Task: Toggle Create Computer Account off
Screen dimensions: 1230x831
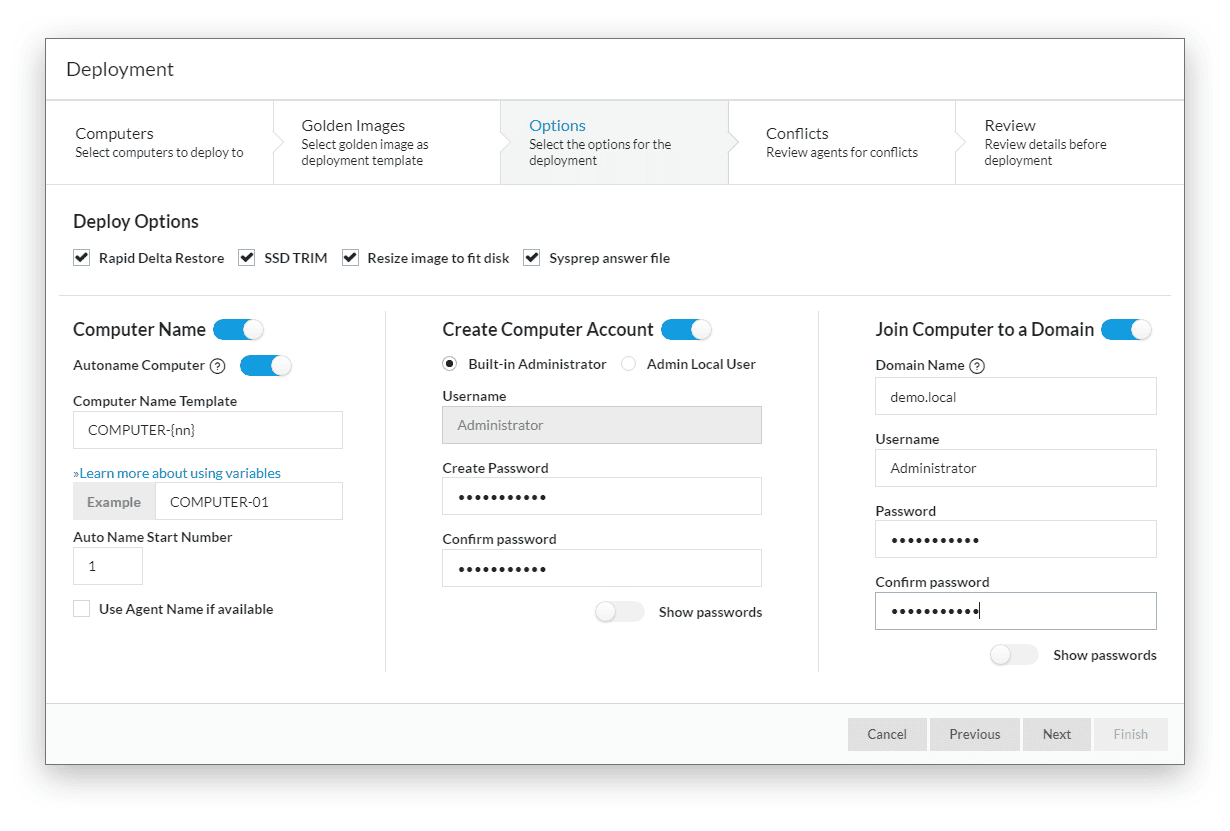Action: [x=687, y=329]
